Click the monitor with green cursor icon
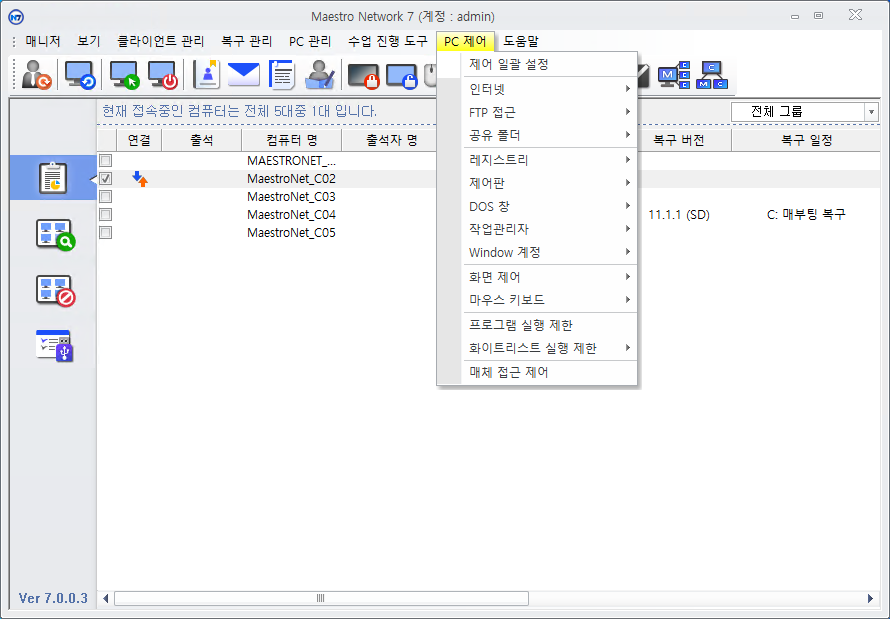This screenshot has height=619, width=890. (x=125, y=75)
